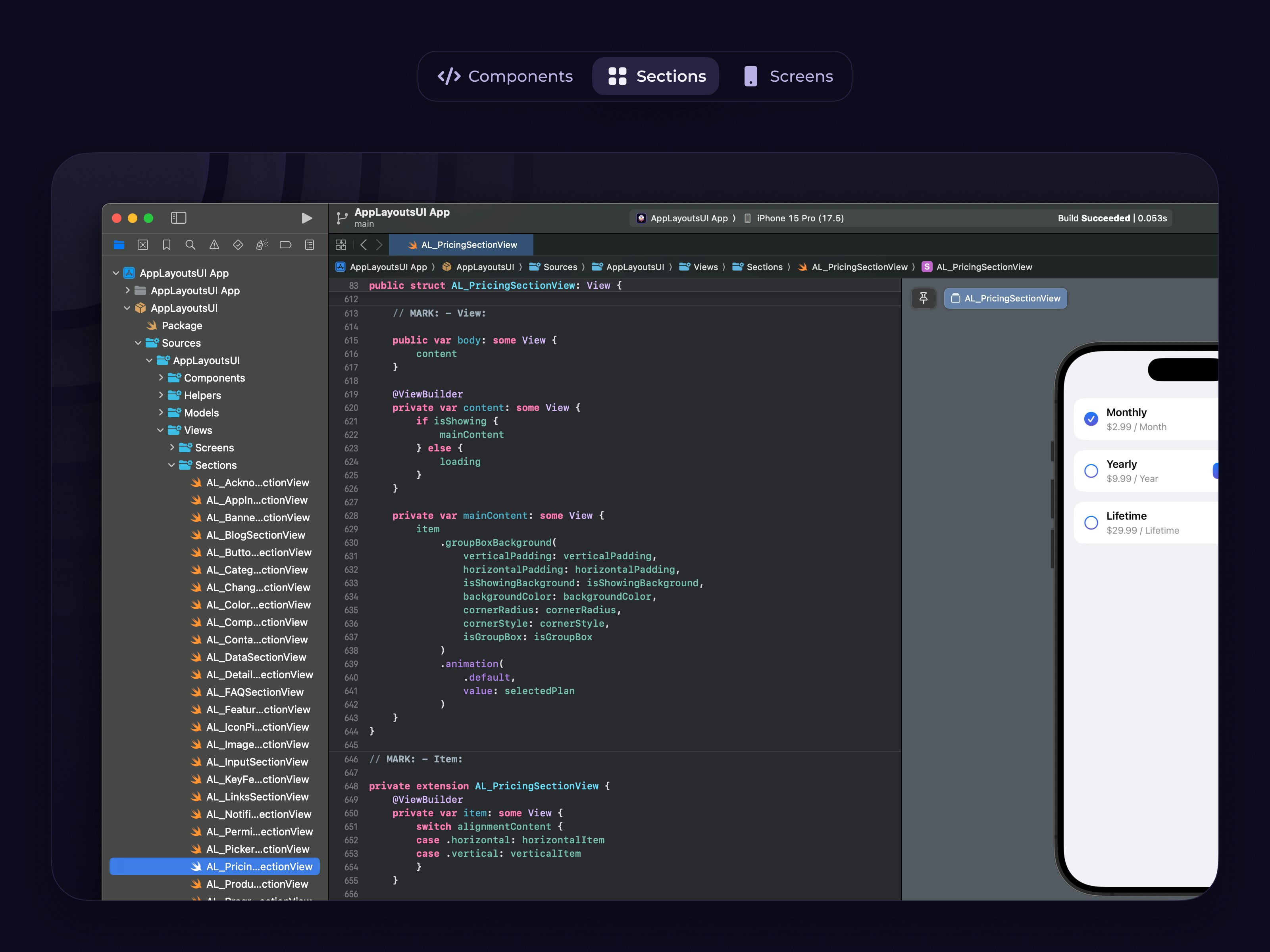
Task: Click the AL_PricingSectionView preview button
Action: [1005, 298]
